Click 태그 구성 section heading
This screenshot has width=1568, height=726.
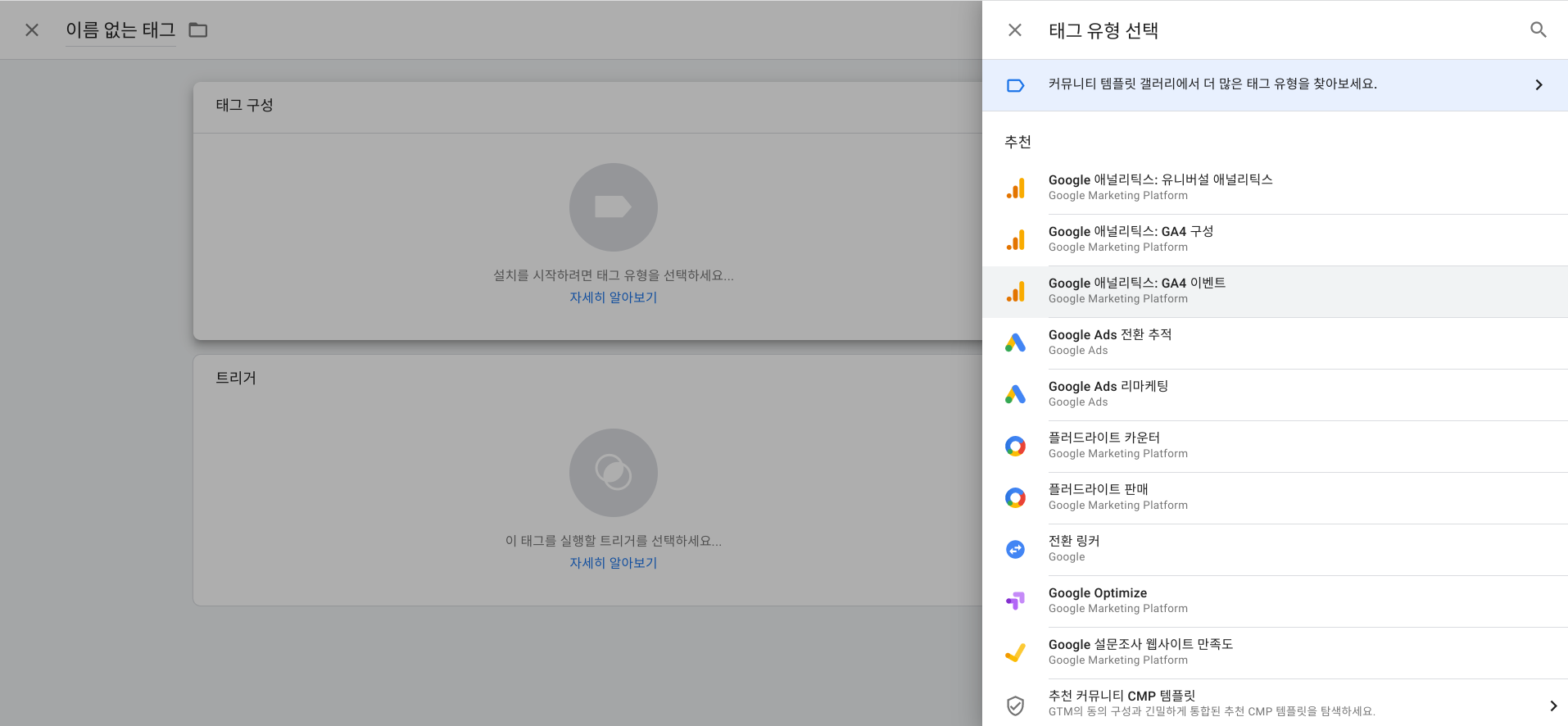click(x=244, y=105)
